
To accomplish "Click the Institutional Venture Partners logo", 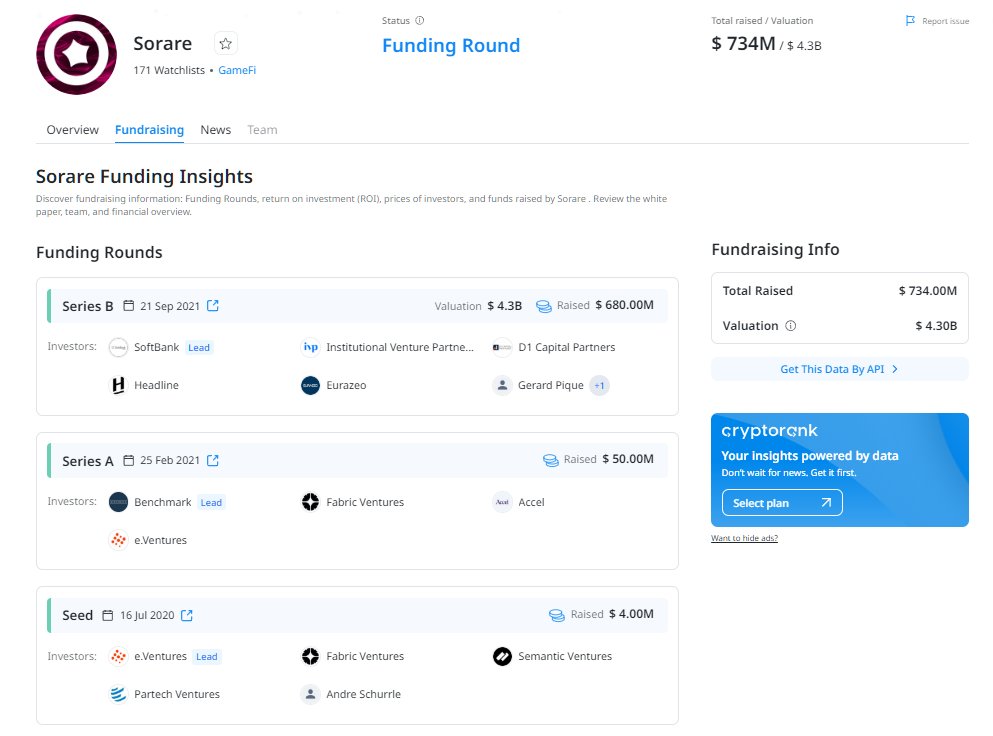I will 310,347.
